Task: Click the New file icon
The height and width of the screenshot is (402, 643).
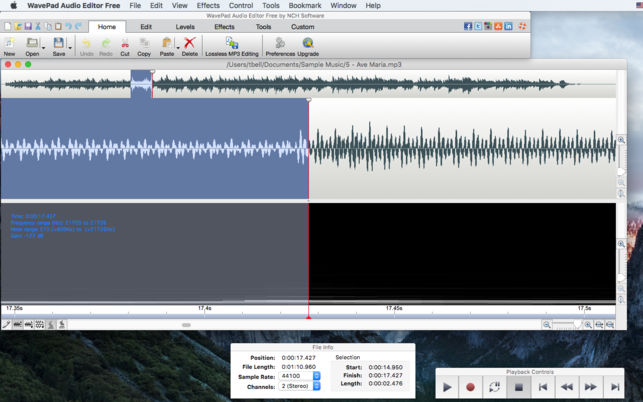Action: 9,44
